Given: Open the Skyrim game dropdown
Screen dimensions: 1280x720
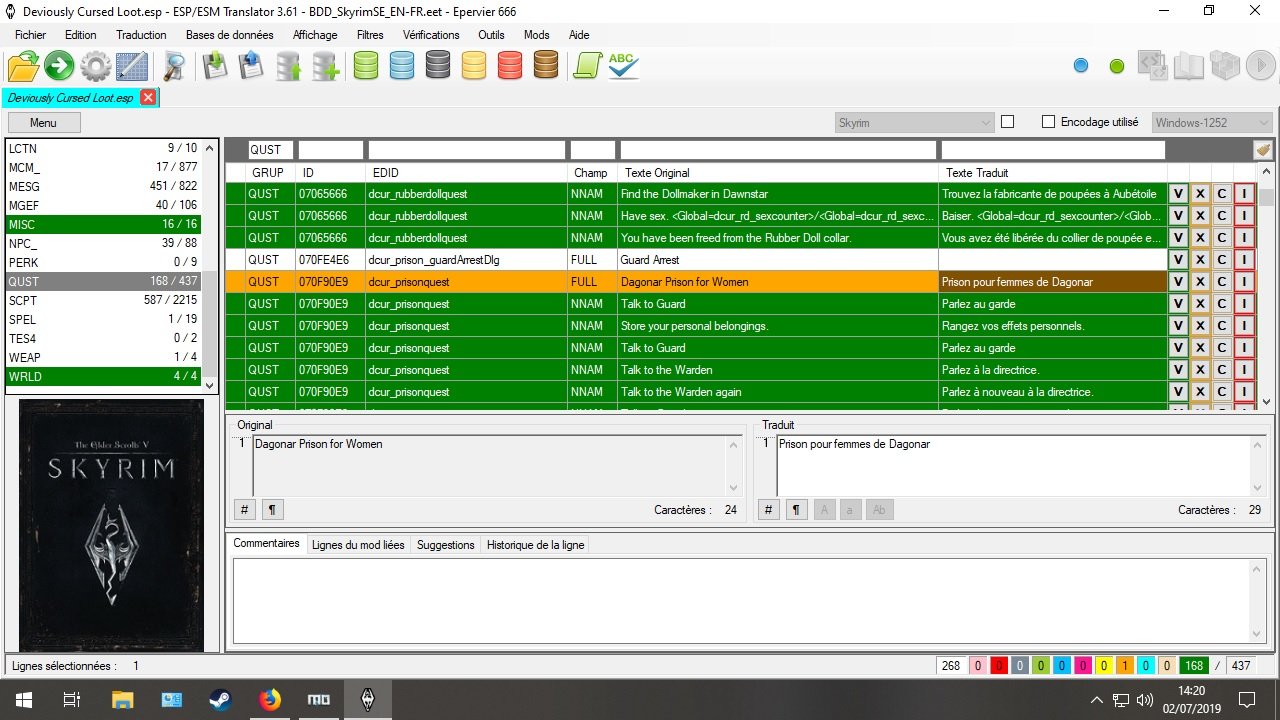Looking at the screenshot, I should coord(914,122).
